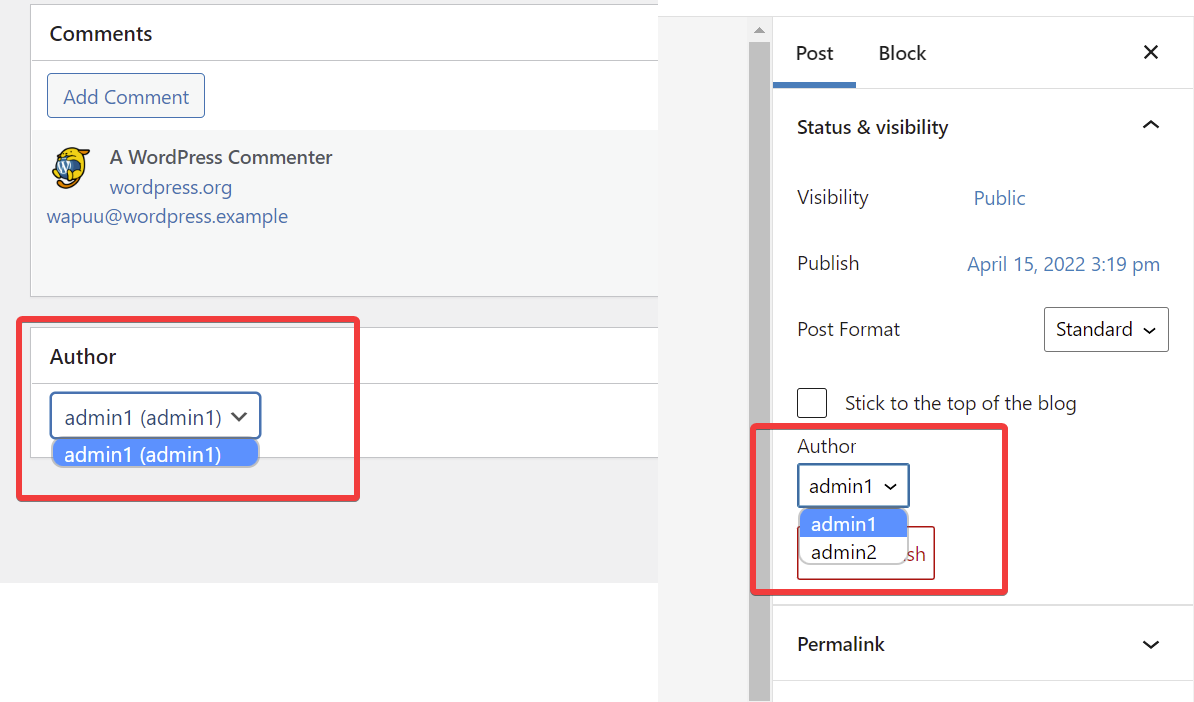1194x702 pixels.
Task: Click the April 15, 2022 publish date
Action: 1063,263
